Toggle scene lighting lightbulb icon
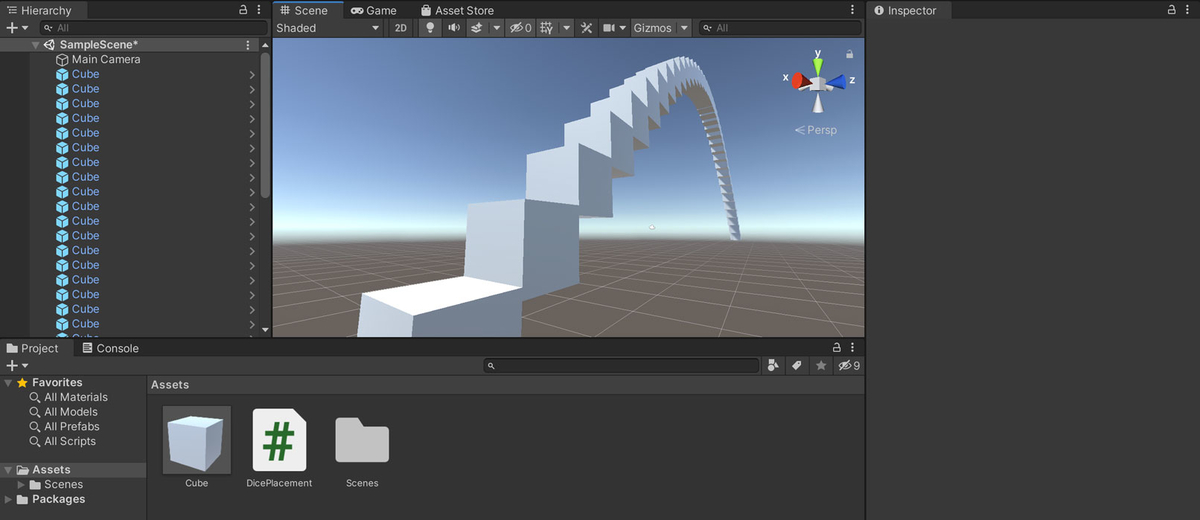 tap(429, 28)
